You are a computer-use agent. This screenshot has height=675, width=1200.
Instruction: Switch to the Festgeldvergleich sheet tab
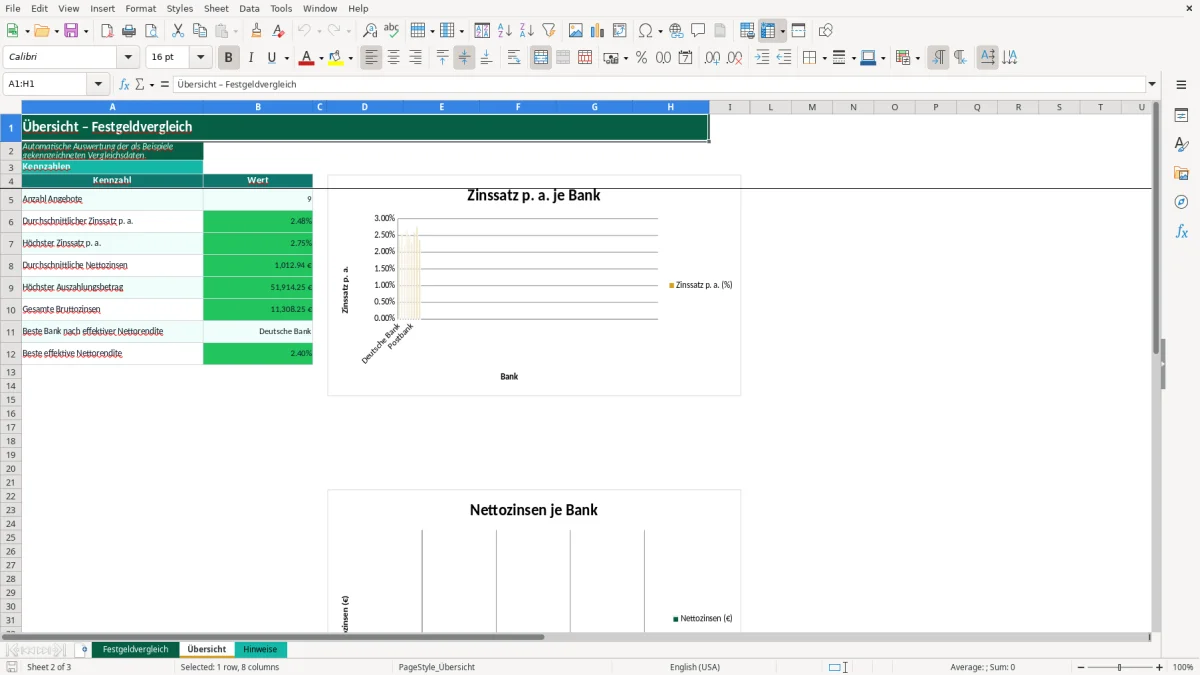coord(136,650)
